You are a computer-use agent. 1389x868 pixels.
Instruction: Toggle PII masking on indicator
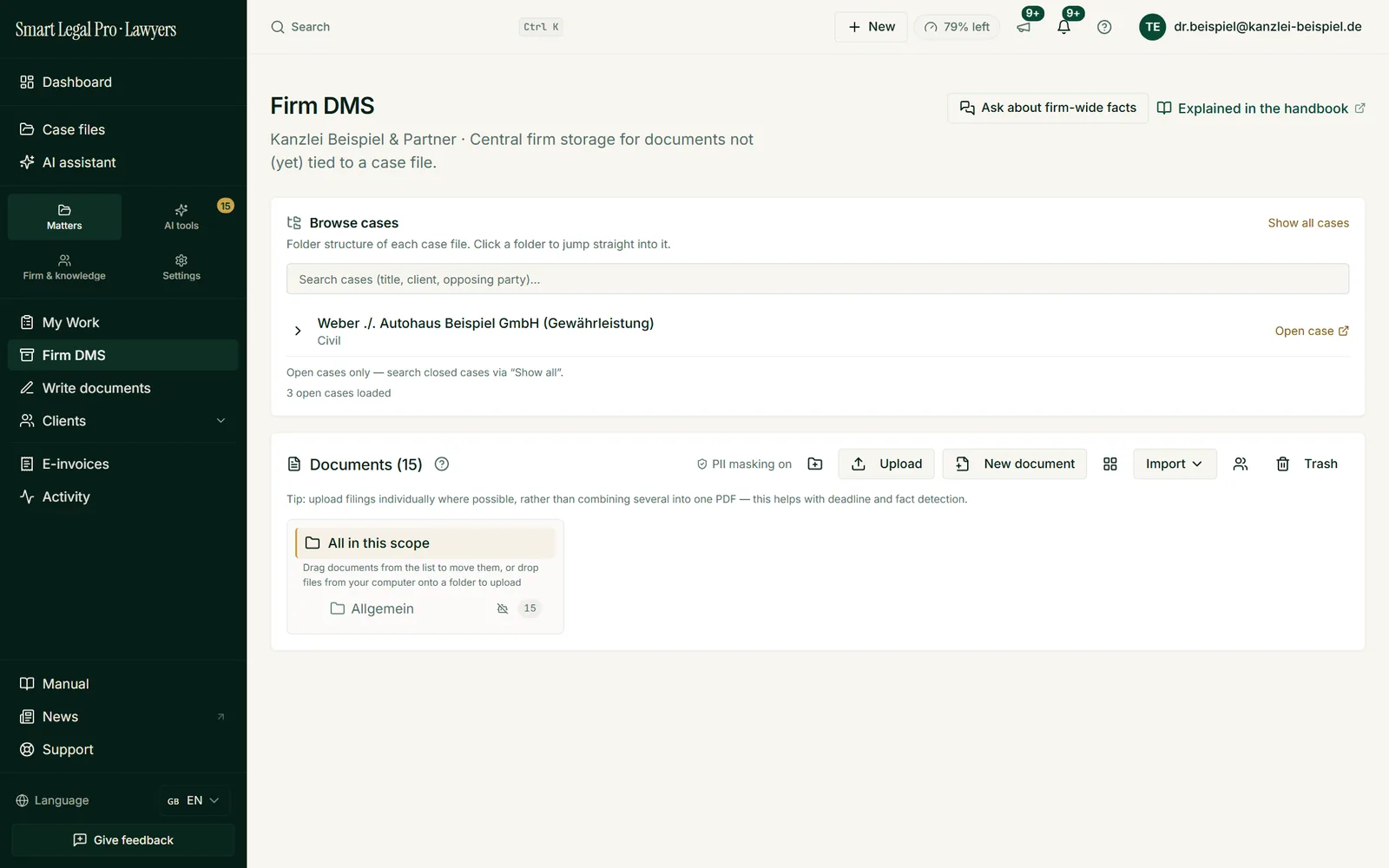(x=744, y=464)
